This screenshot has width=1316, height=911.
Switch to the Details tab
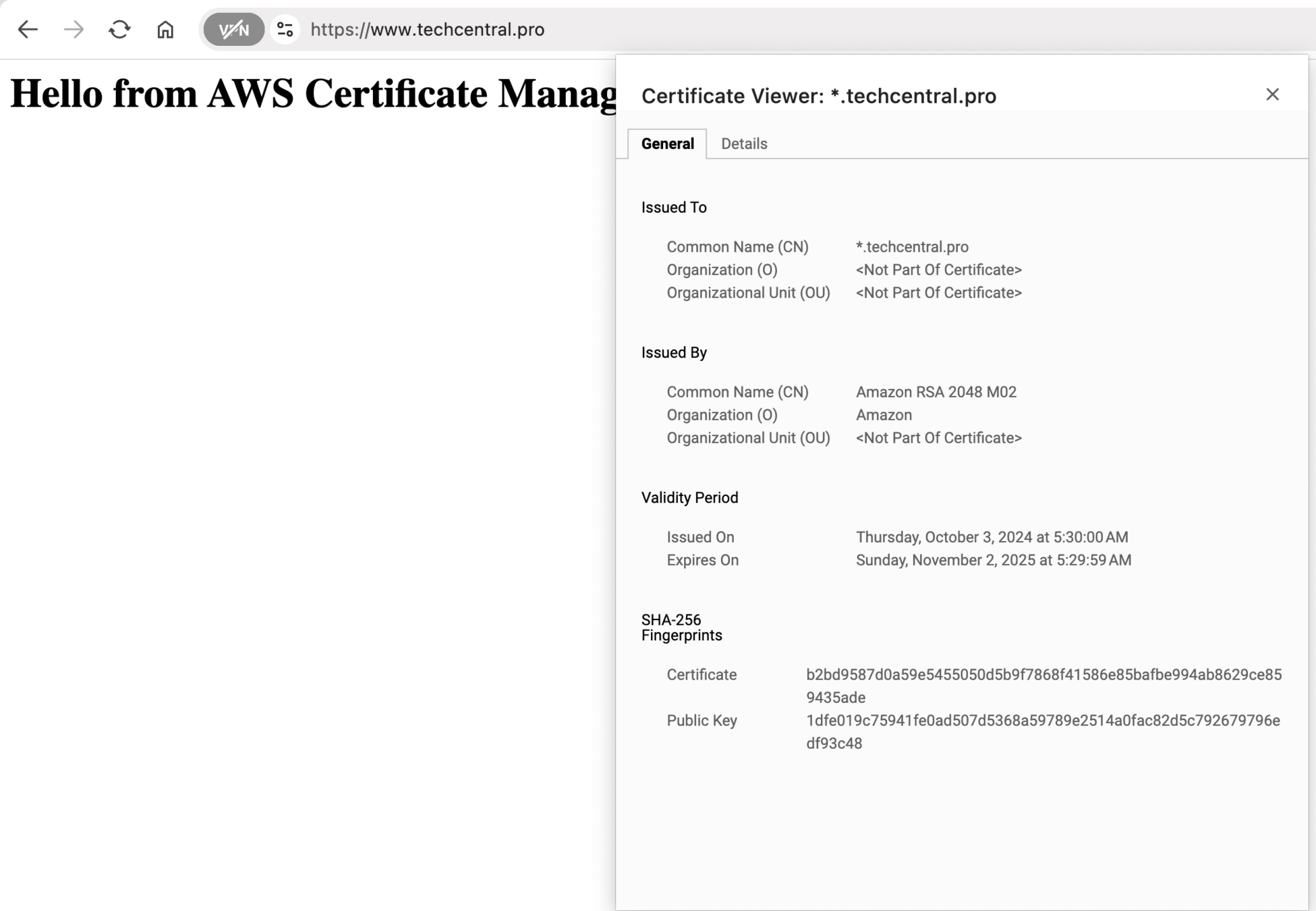pos(744,144)
